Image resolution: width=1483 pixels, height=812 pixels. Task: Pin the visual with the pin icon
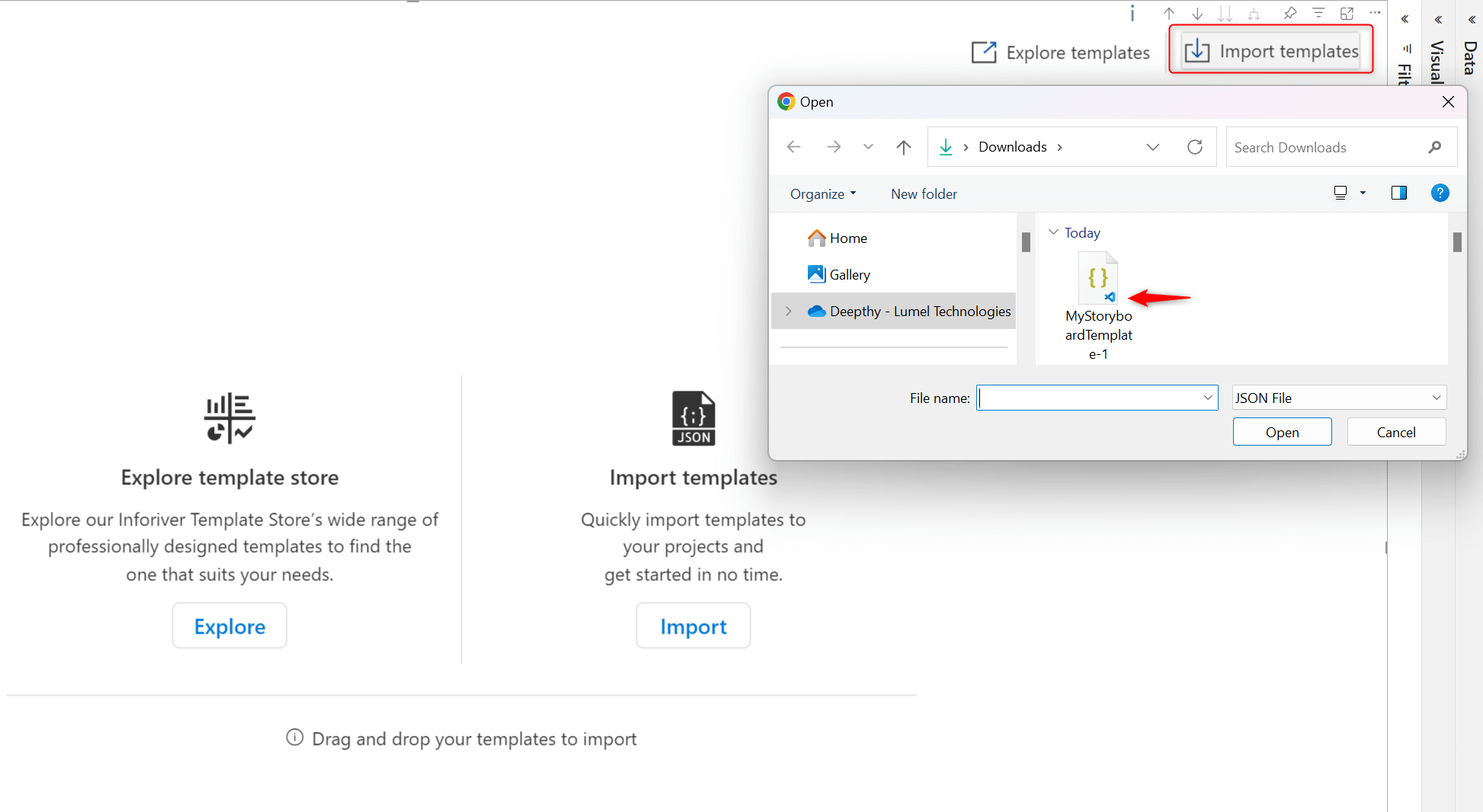click(1289, 13)
